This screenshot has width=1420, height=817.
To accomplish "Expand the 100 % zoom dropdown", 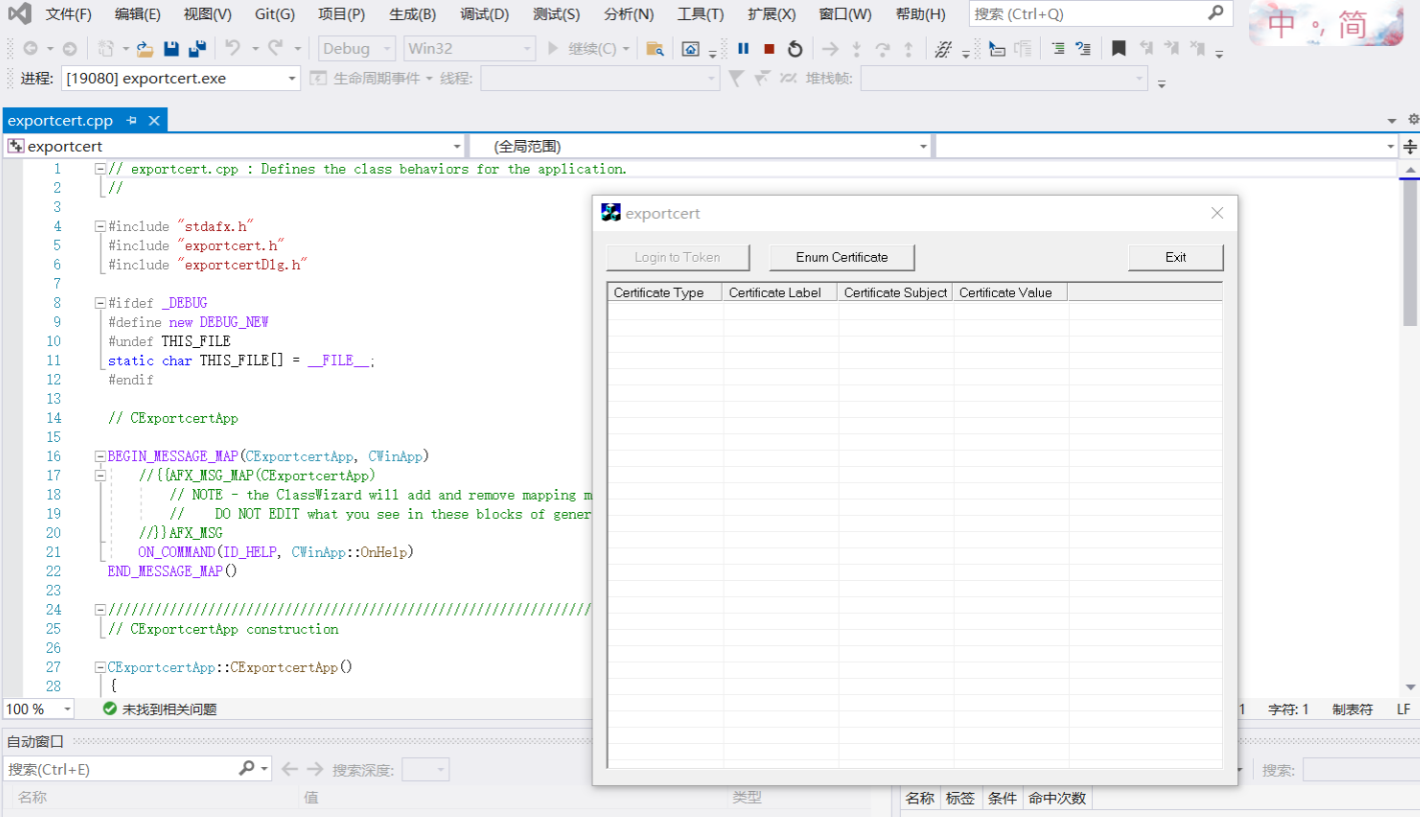I will coord(67,709).
